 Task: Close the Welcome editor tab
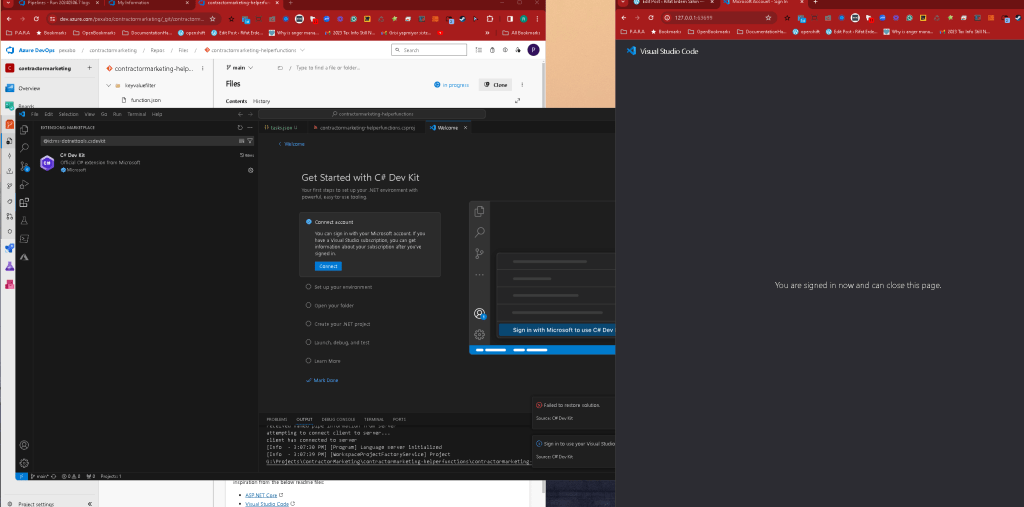click(465, 127)
